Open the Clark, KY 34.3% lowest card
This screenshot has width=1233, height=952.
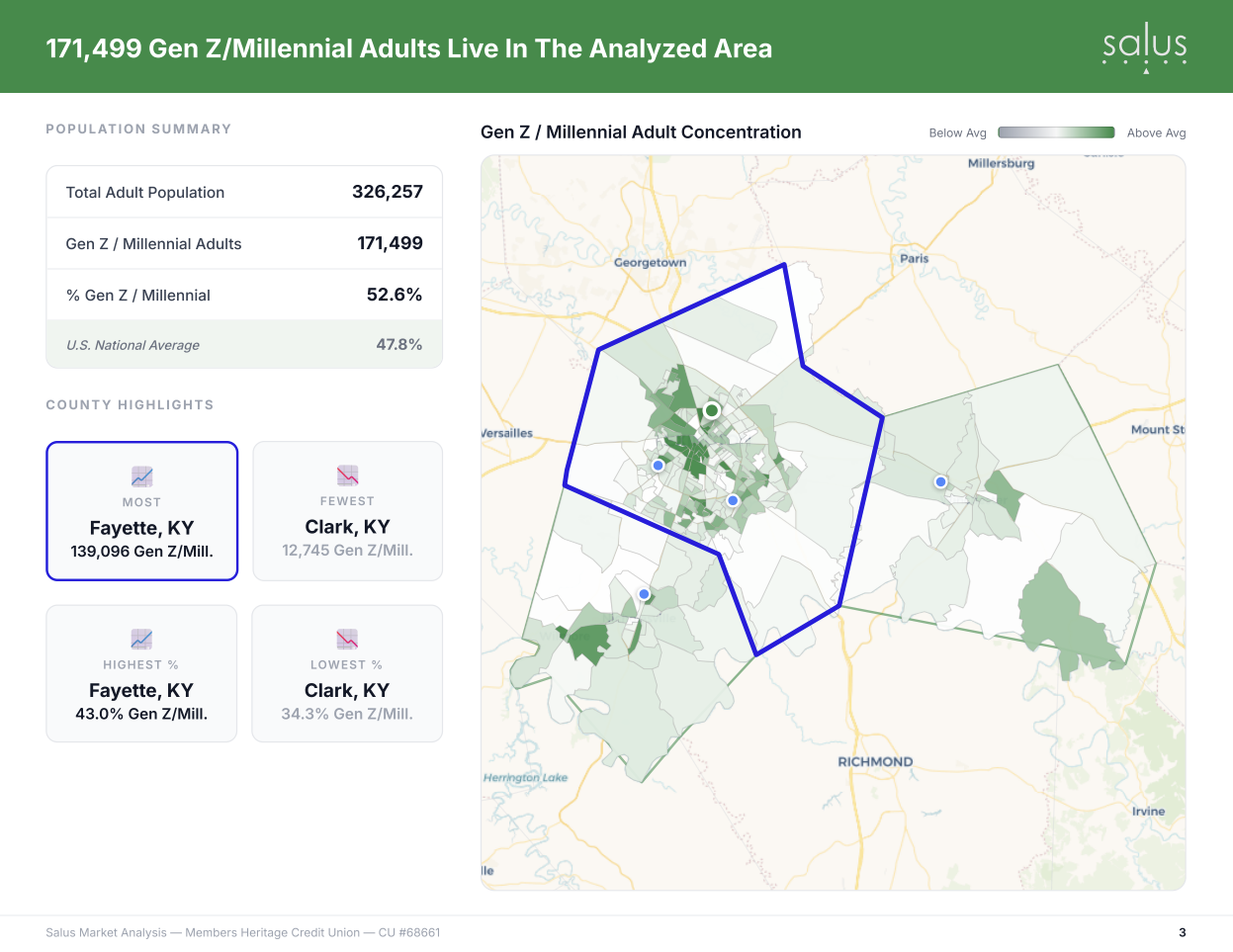pyautogui.click(x=347, y=673)
